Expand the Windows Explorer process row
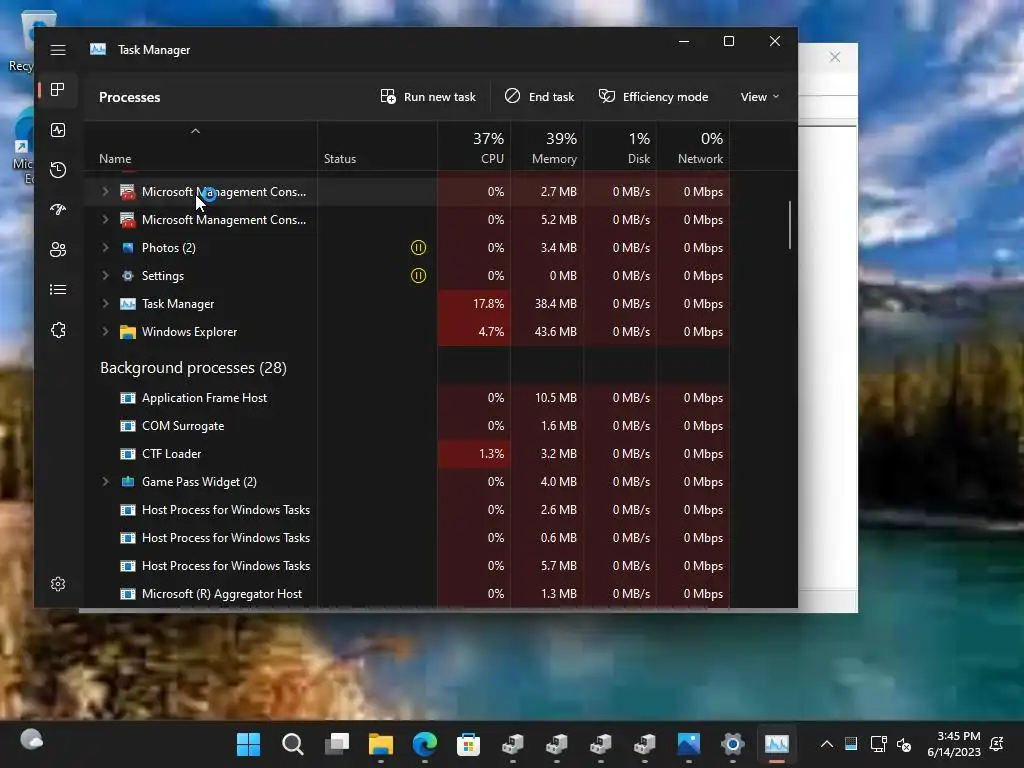Screen dimensions: 1024x768 (105, 332)
